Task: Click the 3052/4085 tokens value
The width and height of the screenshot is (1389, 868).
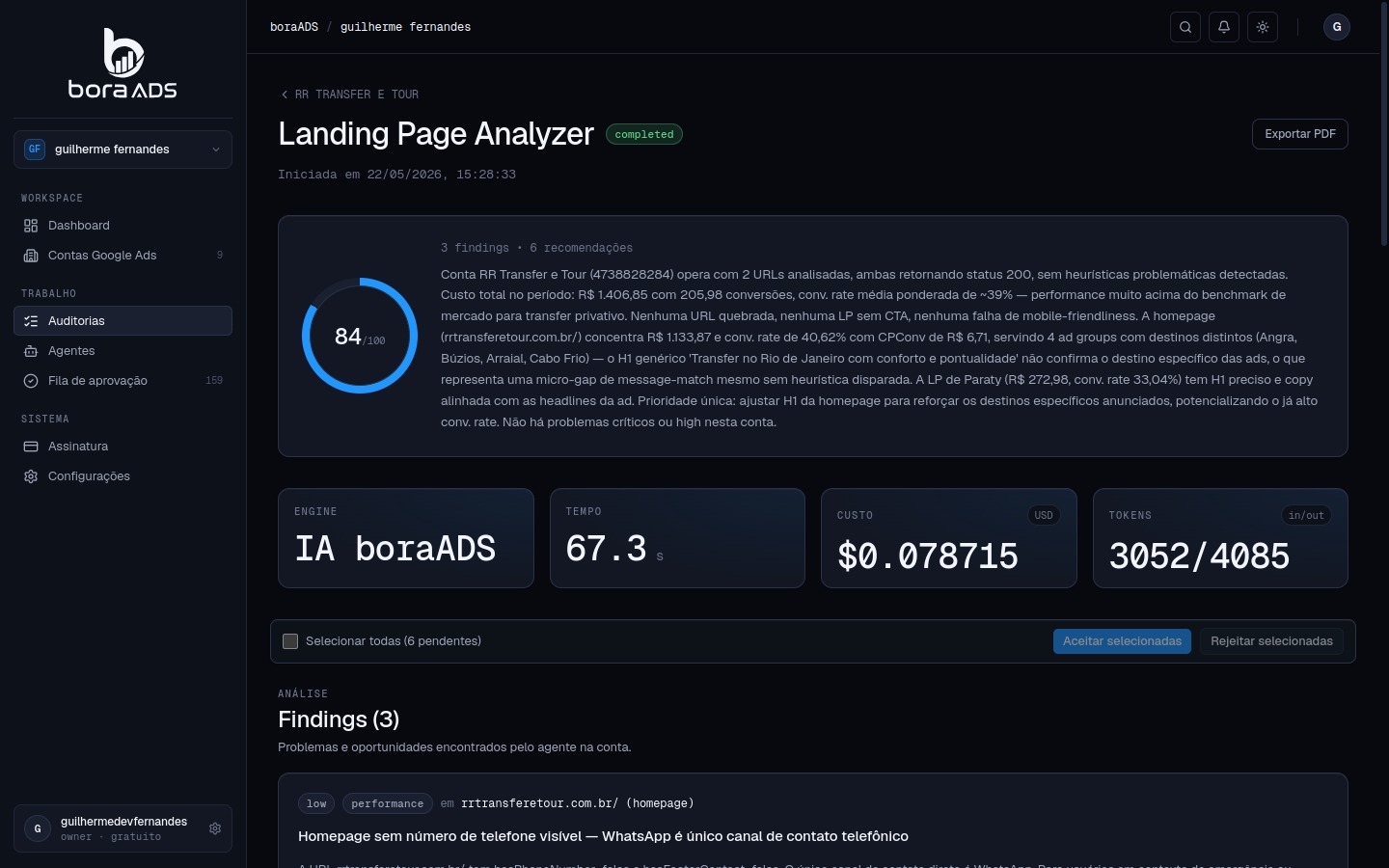Action: (1199, 556)
